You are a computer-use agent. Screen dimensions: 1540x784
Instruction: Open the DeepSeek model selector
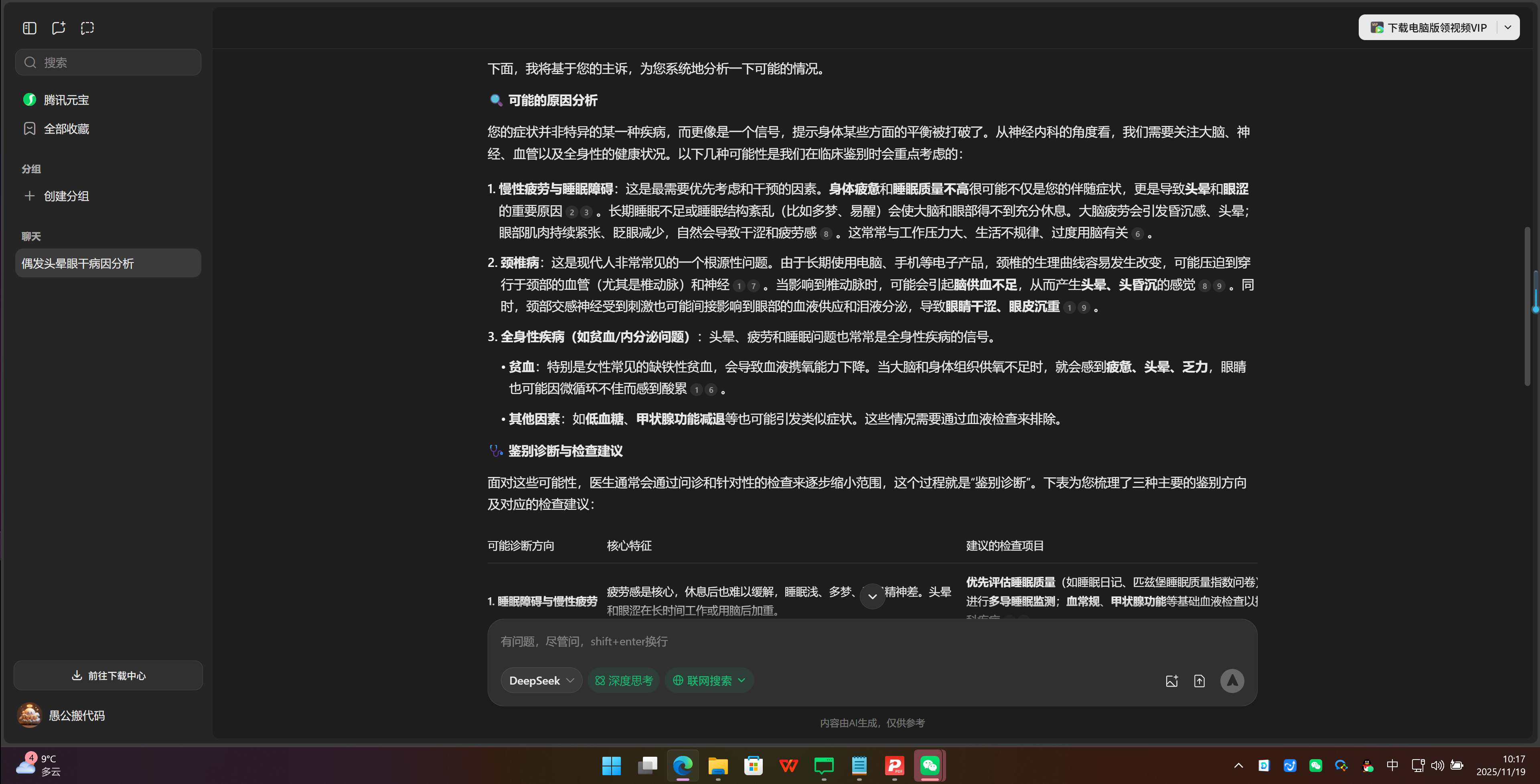pos(541,680)
